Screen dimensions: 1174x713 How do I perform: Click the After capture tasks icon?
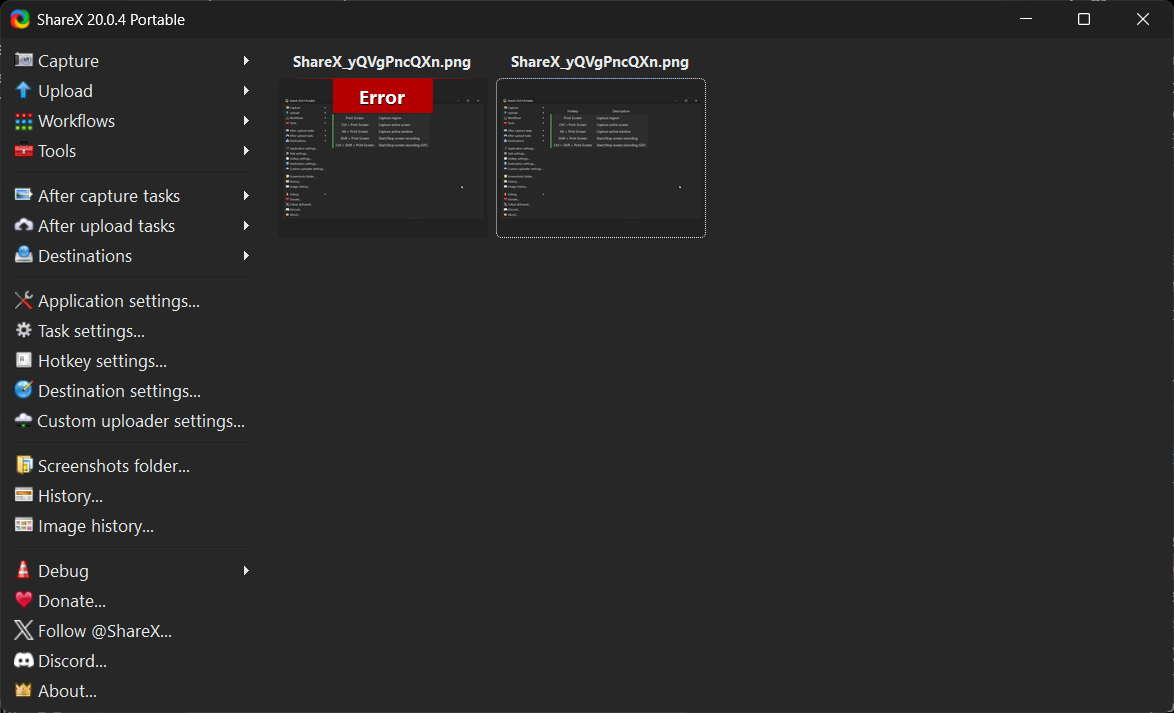[x=24, y=195]
